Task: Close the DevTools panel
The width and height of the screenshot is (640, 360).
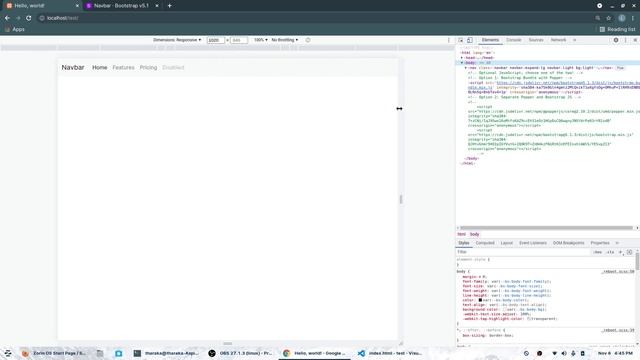Action: click(x=635, y=40)
